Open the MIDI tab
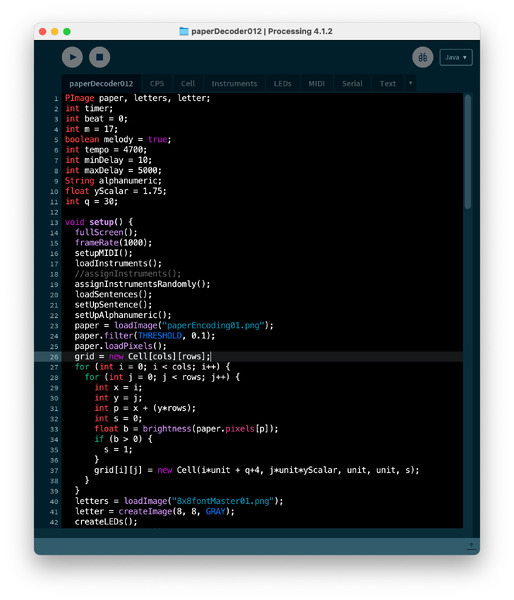 pos(317,83)
